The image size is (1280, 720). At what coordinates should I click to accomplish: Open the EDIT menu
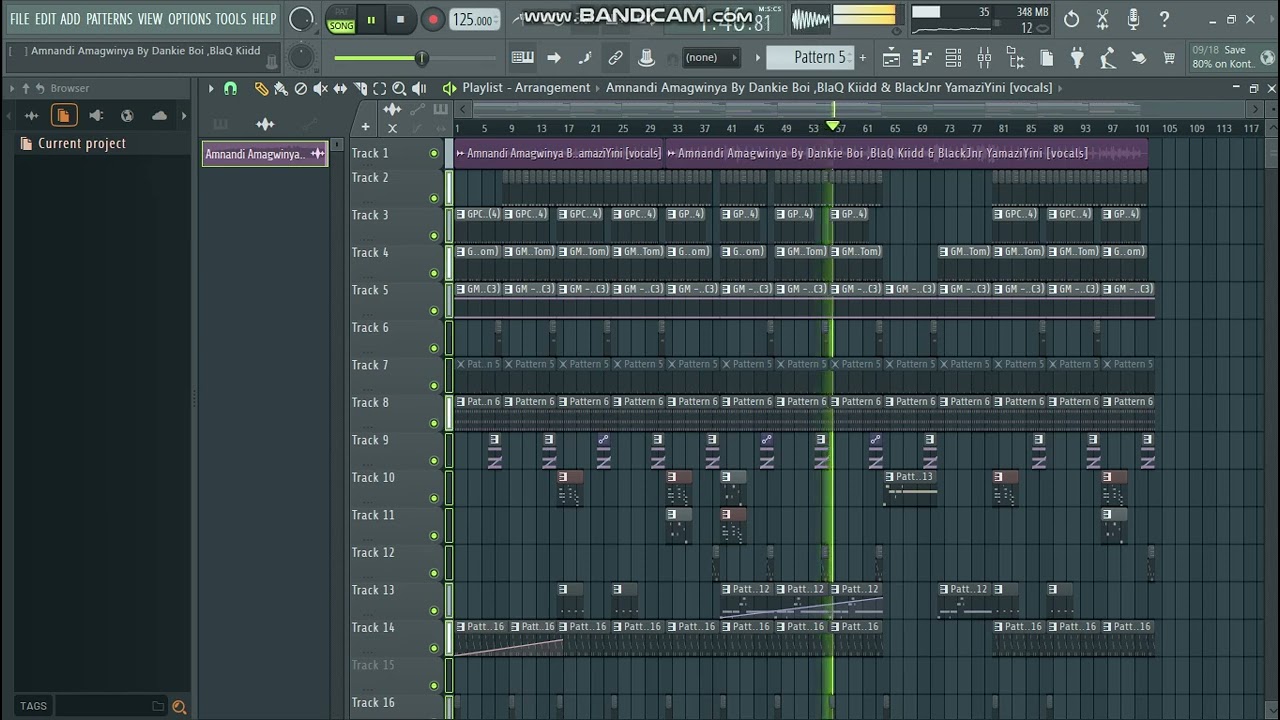(x=45, y=19)
